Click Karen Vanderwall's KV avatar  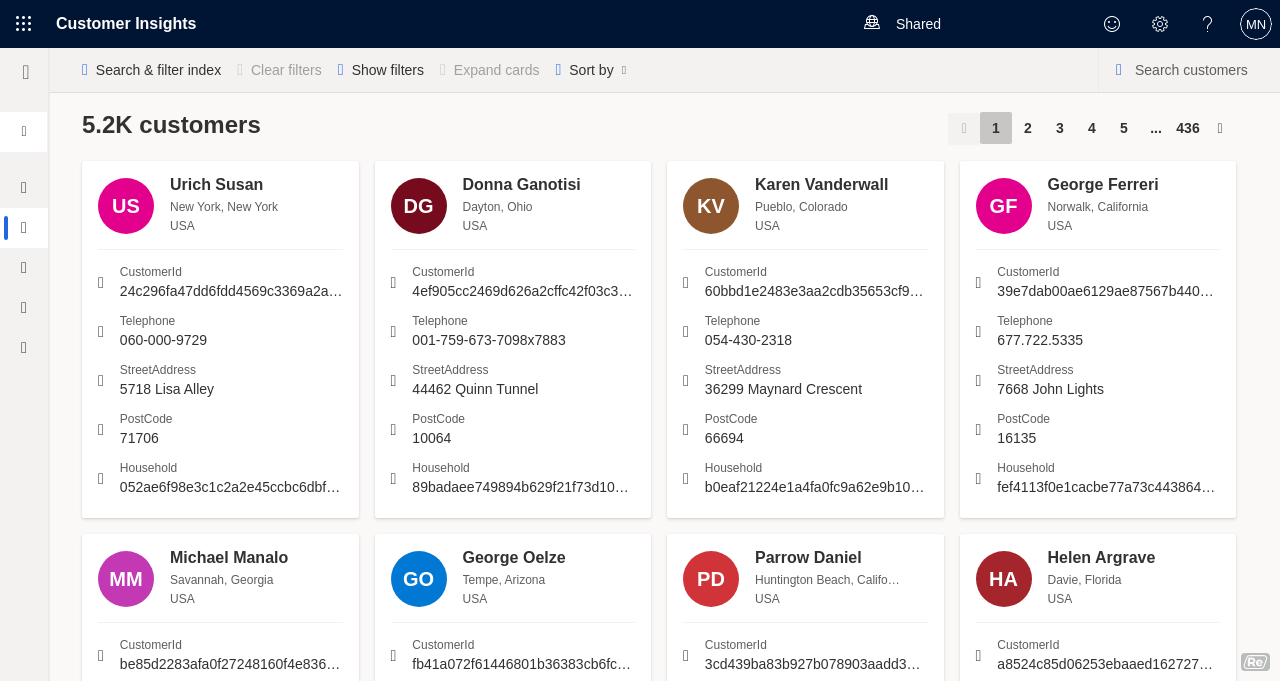pyautogui.click(x=711, y=206)
